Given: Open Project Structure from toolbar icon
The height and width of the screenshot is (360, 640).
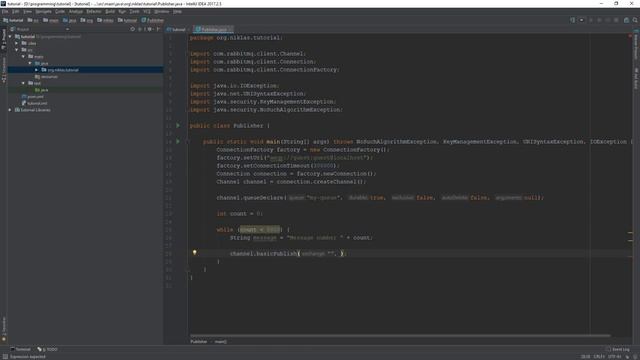Looking at the screenshot, I should tap(627, 20).
